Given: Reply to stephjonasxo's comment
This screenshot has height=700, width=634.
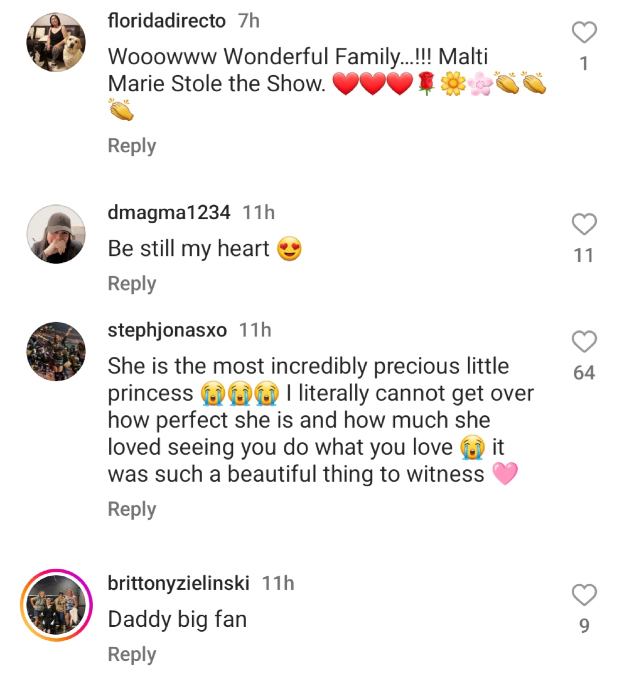Looking at the screenshot, I should (x=132, y=510).
